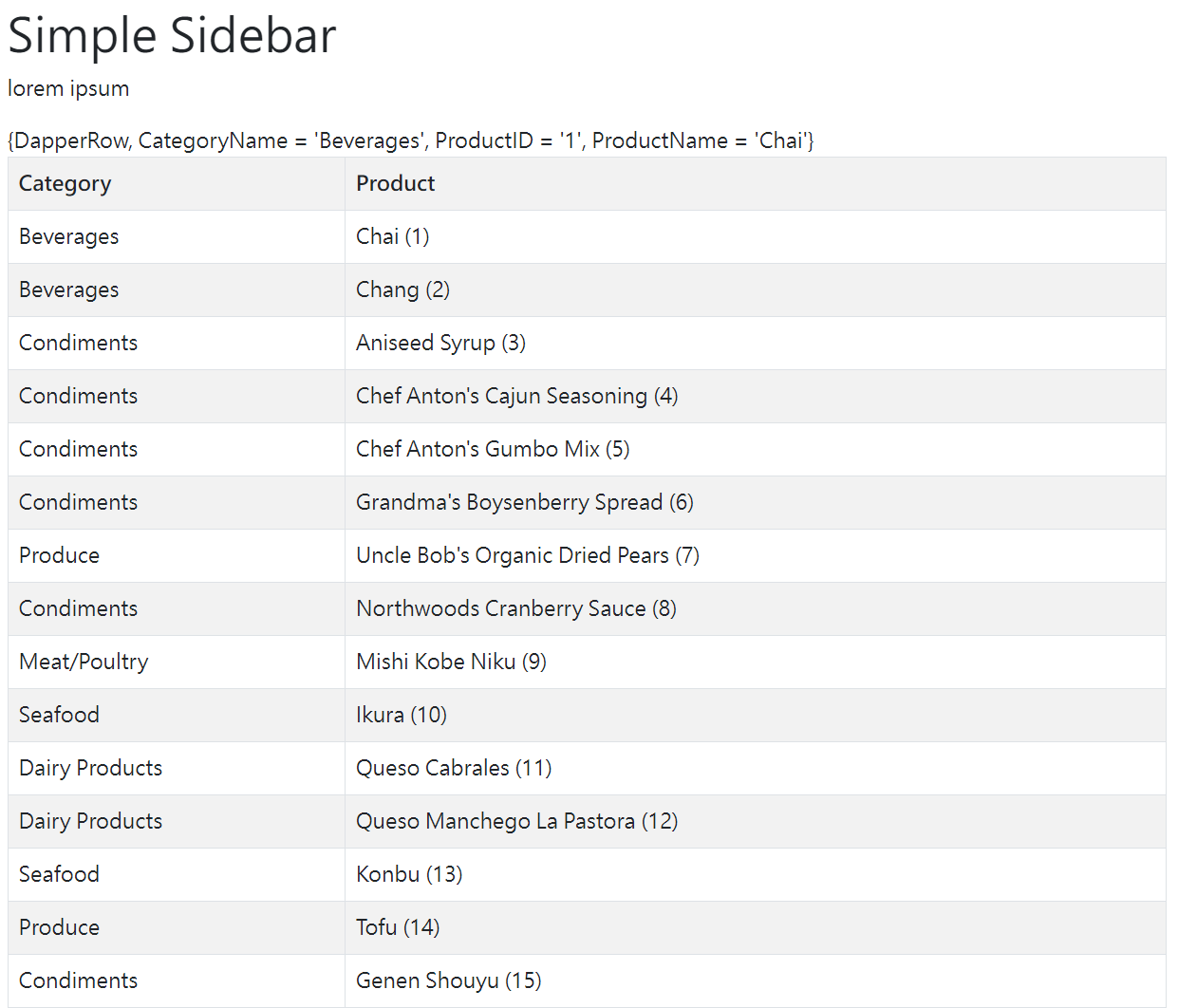
Task: Select Northwoods Cranberry Sauce cell
Action: point(515,608)
